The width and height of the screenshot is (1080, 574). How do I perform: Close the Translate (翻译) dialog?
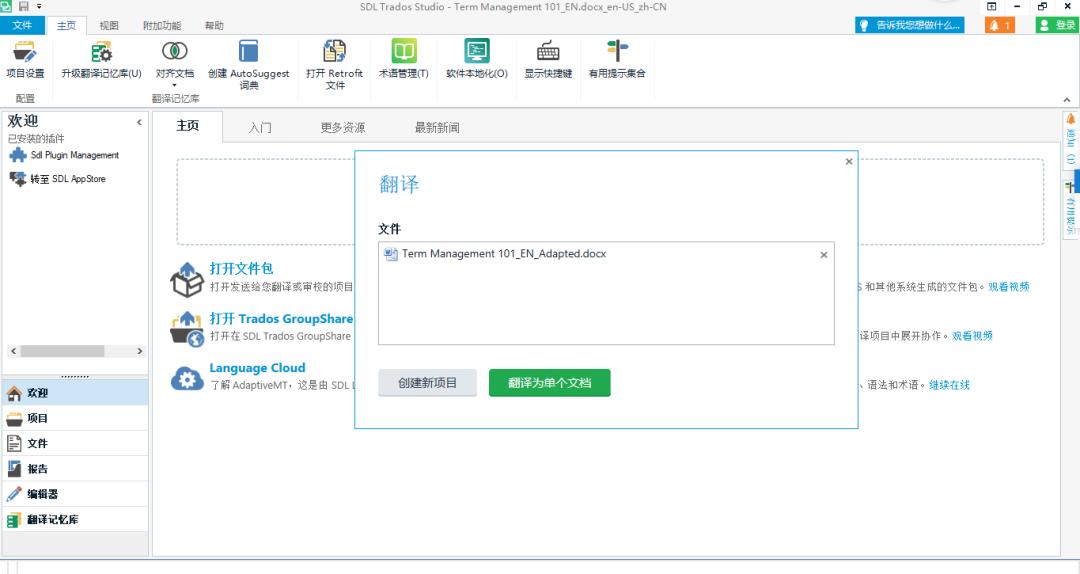849,161
